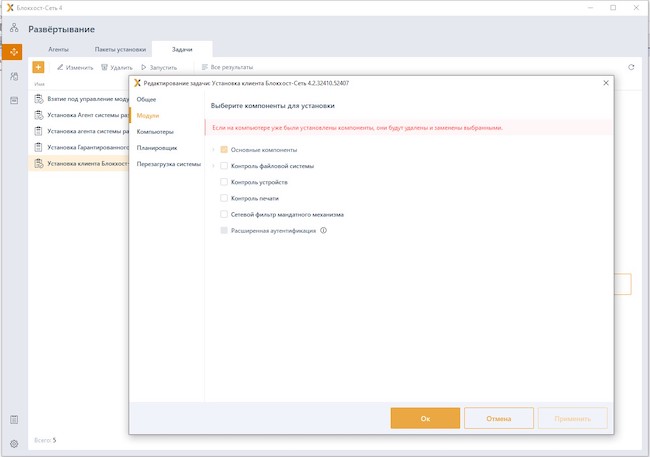Click the Контроль печати label
The image size is (650, 457).
tap(255, 198)
